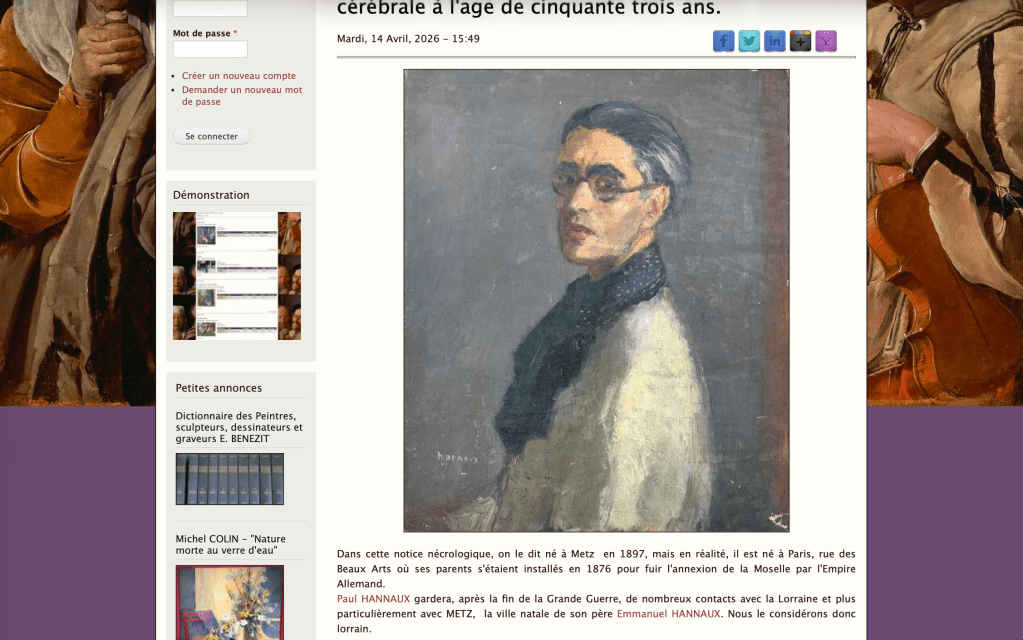The height and width of the screenshot is (640, 1023).
Task: Click the Hannaux self-portrait painting image
Action: 596,301
